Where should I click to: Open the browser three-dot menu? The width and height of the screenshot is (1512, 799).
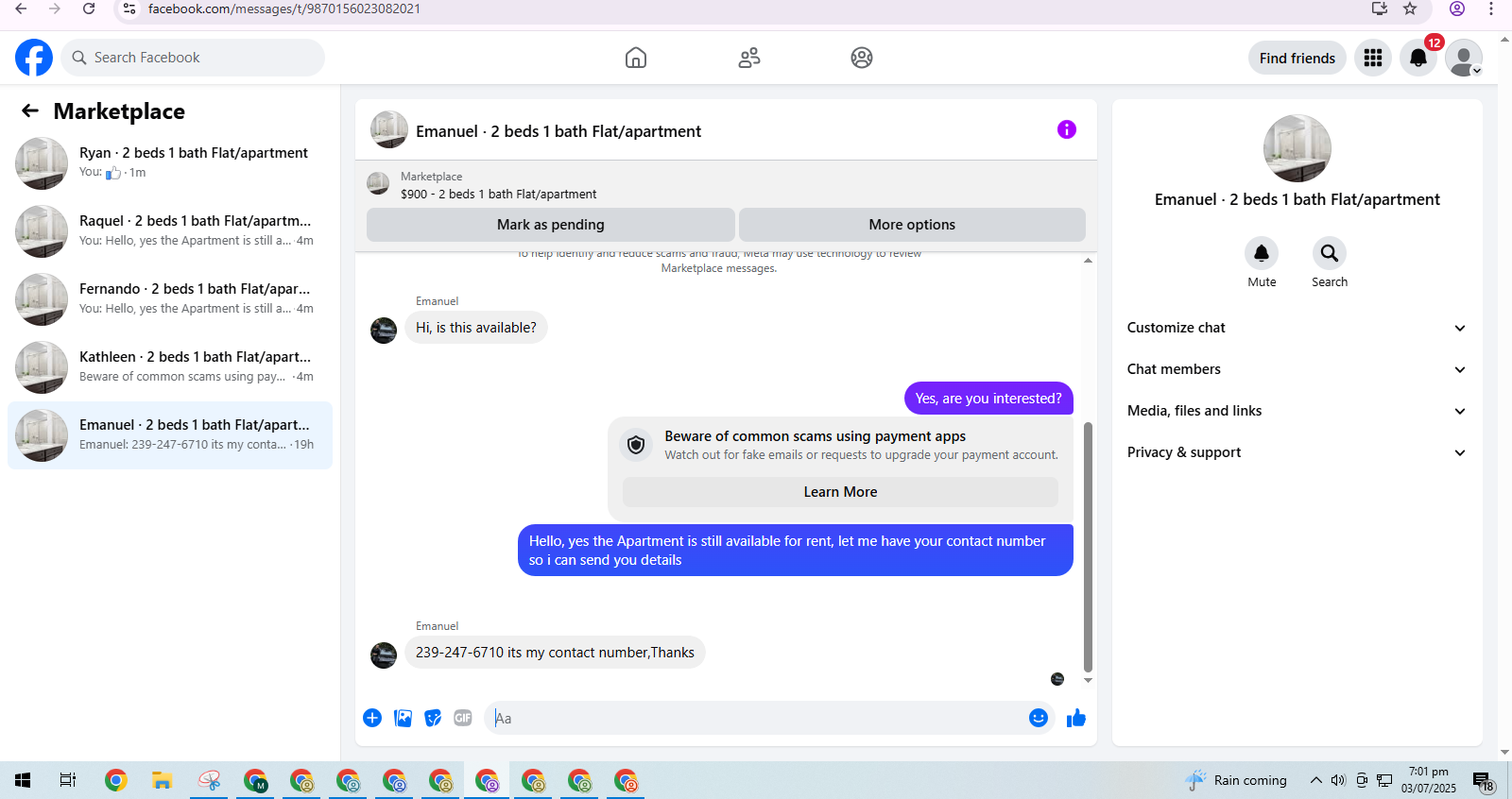click(1491, 8)
